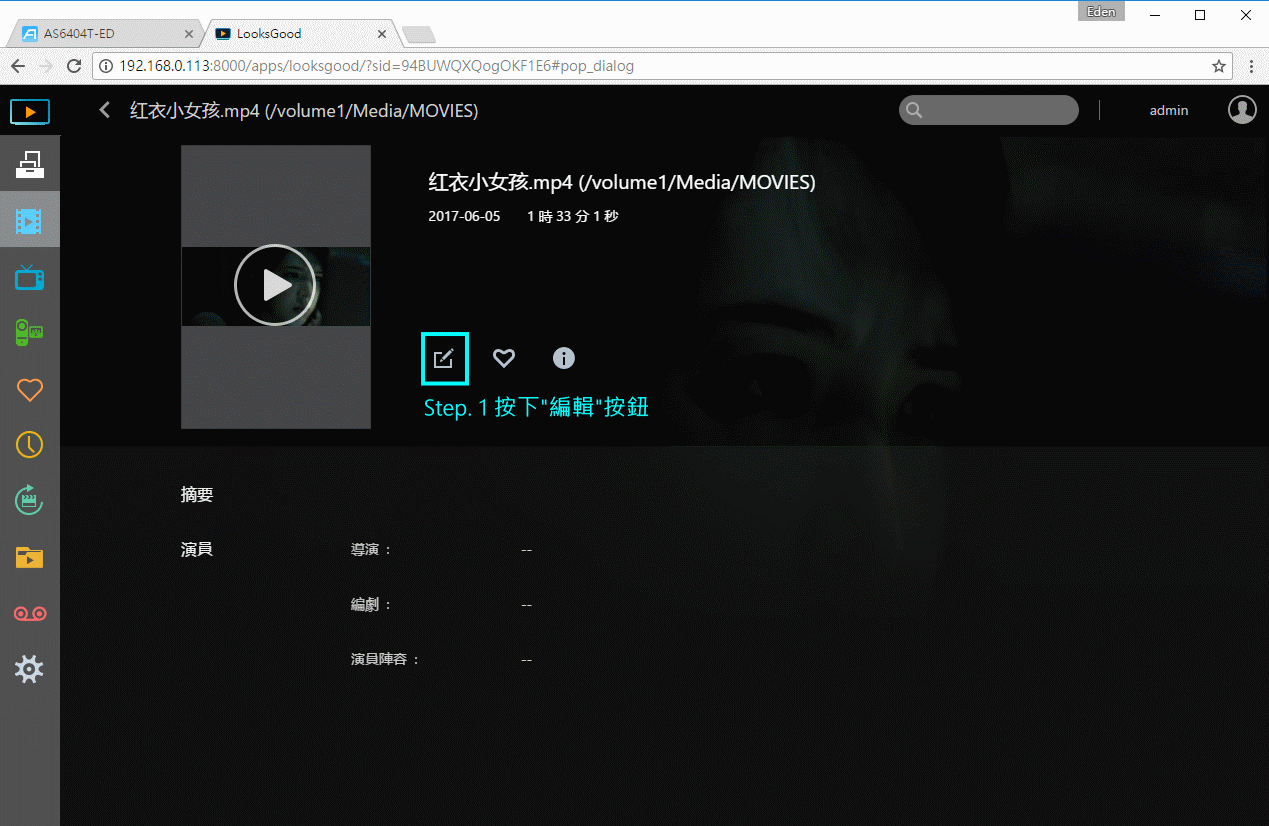
Task: Open Favorites heart in the sidebar
Action: 30,389
